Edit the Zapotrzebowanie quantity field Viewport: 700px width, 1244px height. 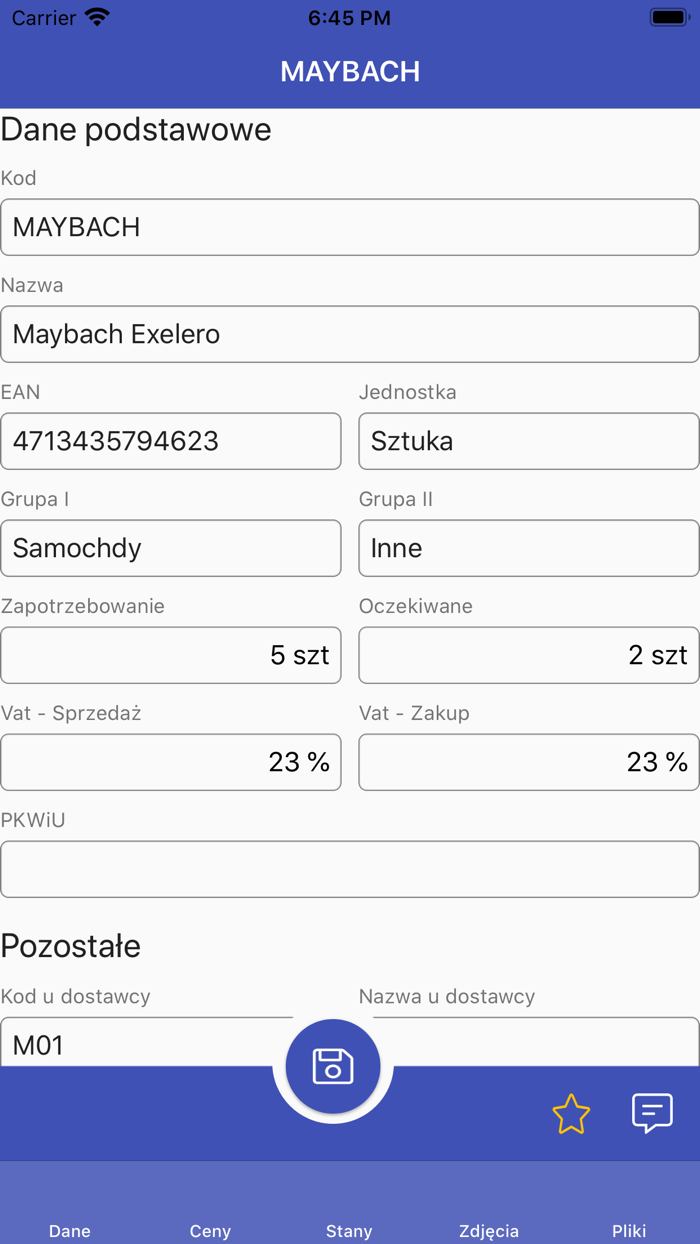point(171,655)
